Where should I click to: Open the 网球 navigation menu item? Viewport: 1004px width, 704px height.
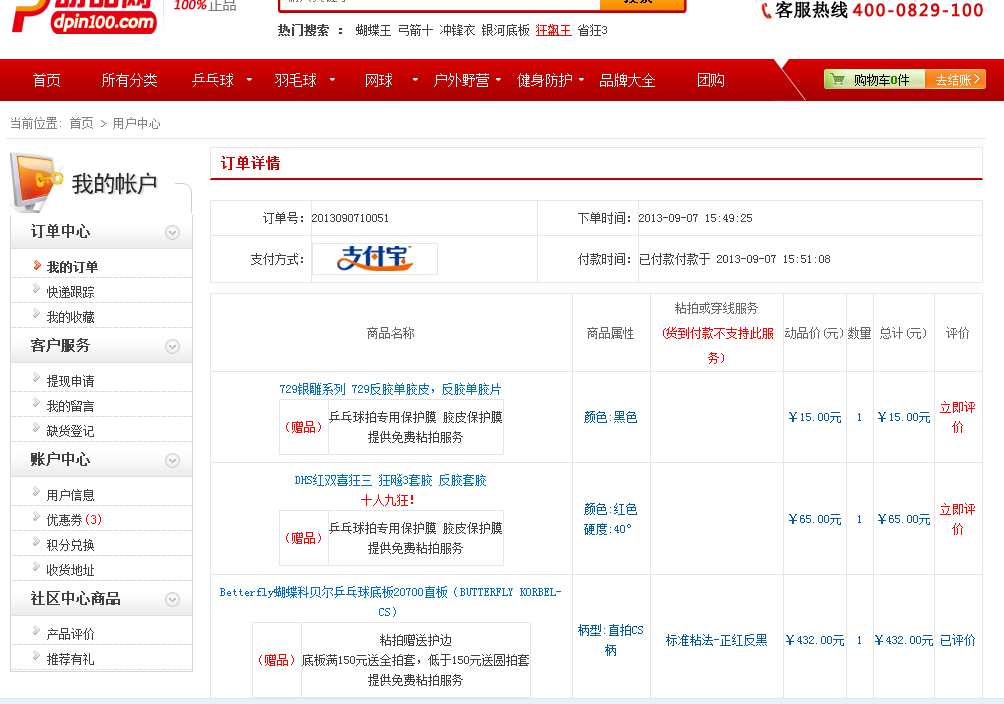tap(378, 80)
